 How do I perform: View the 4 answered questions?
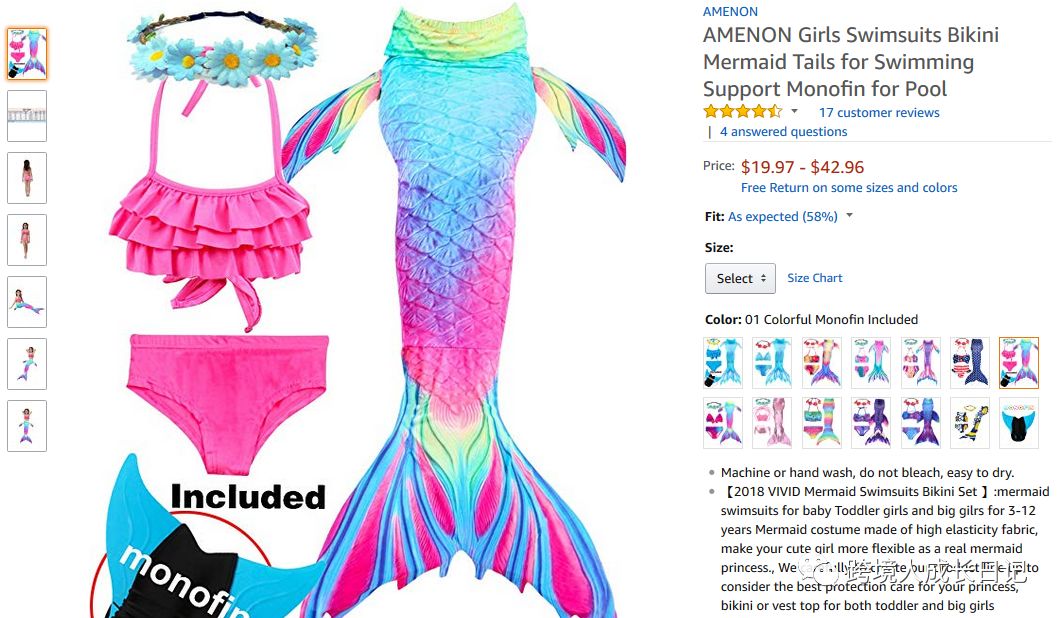click(x=783, y=131)
